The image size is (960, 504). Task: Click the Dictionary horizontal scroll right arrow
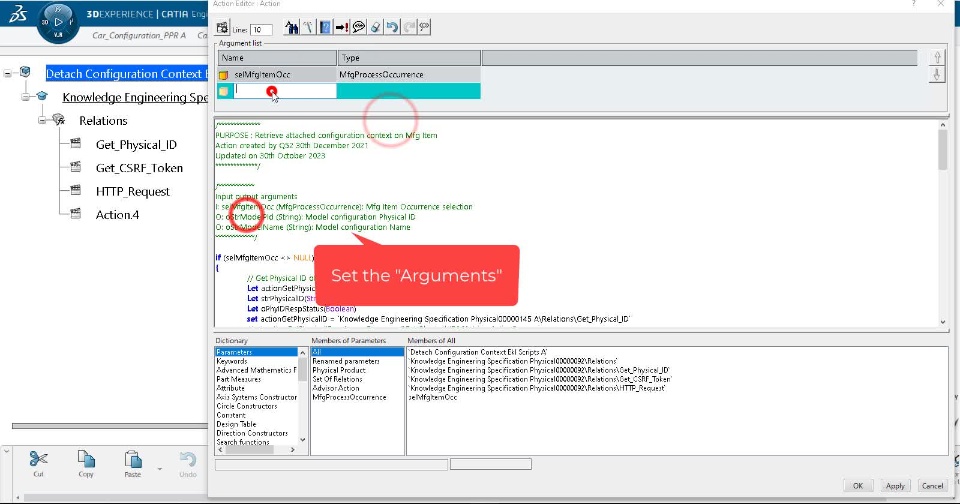point(293,449)
